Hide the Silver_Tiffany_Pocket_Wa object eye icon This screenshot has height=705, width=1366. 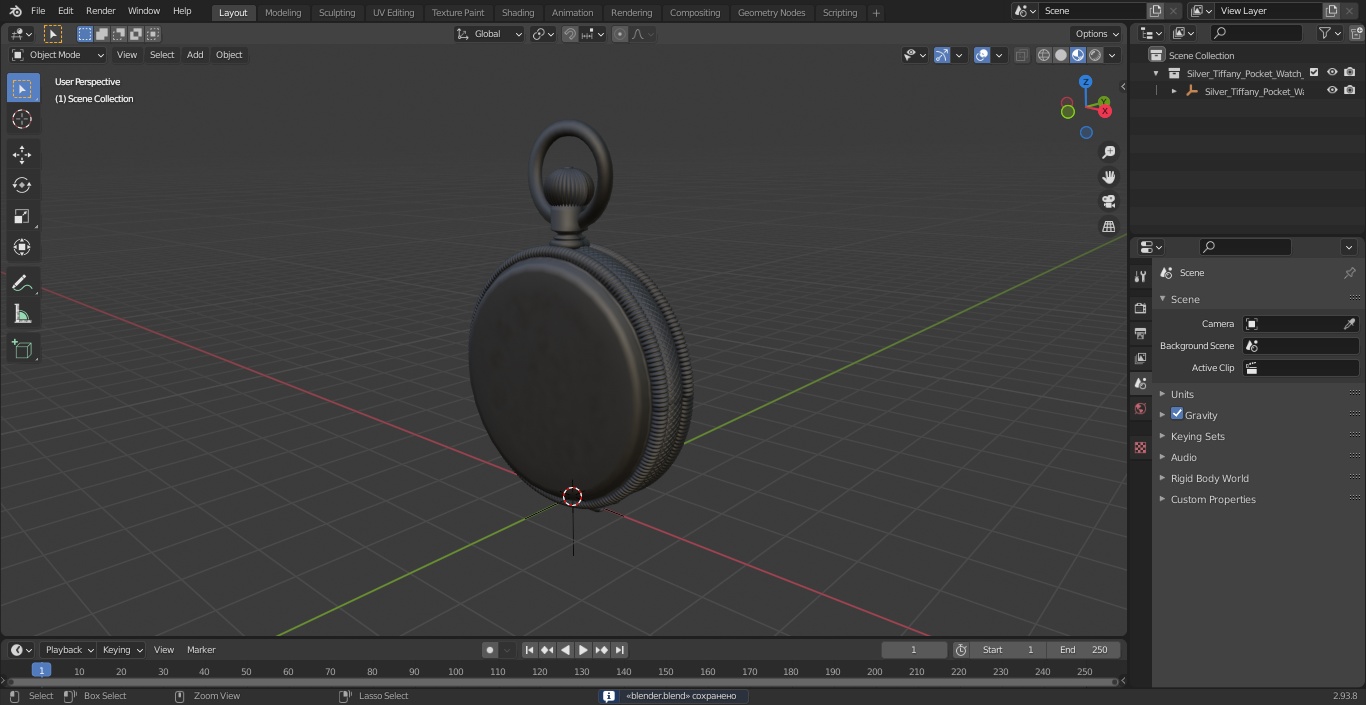[x=1332, y=90]
